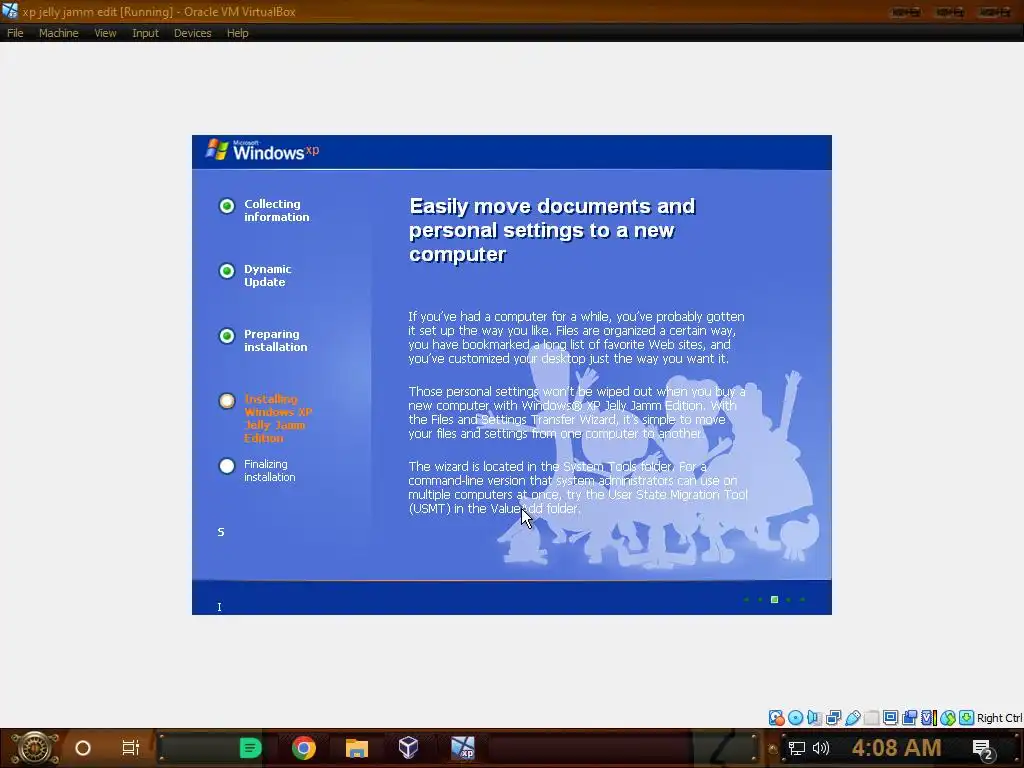Click the mouse integration indicator
Screen dimensions: 1024x768
point(948,718)
